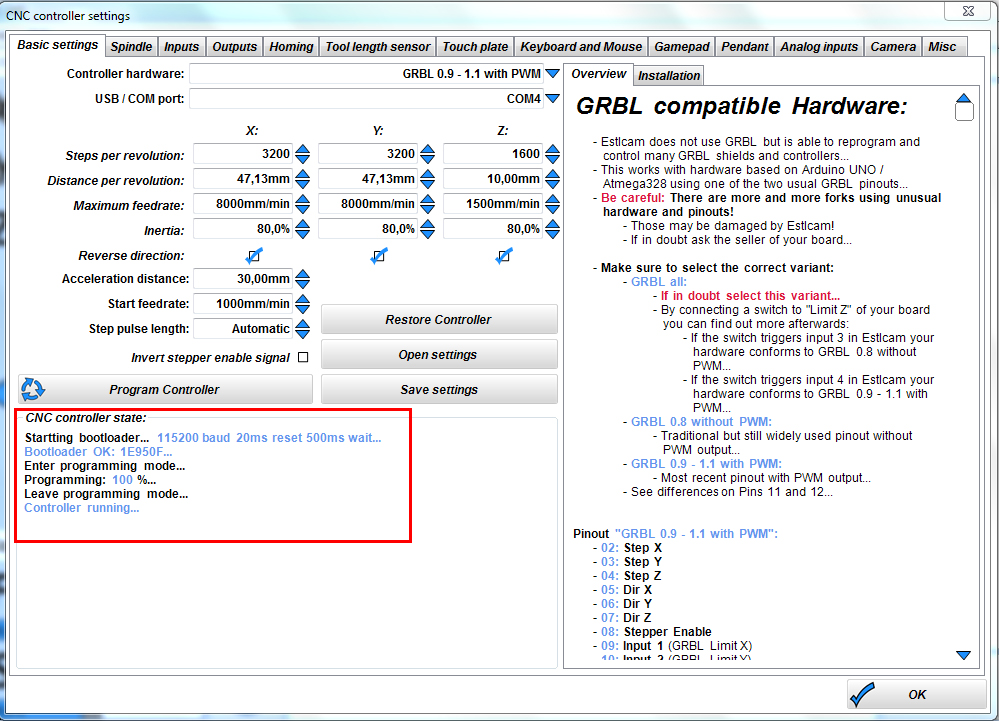Enable Invert stepper enable signal checkbox
Image resolution: width=999 pixels, height=721 pixels.
(x=303, y=357)
